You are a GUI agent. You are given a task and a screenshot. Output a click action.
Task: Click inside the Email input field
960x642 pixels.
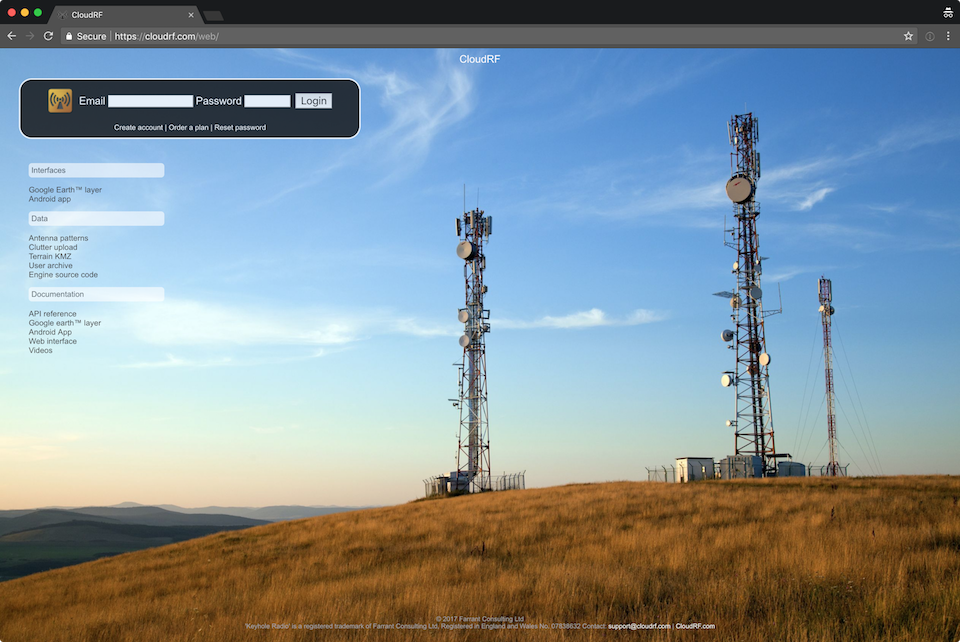click(151, 100)
